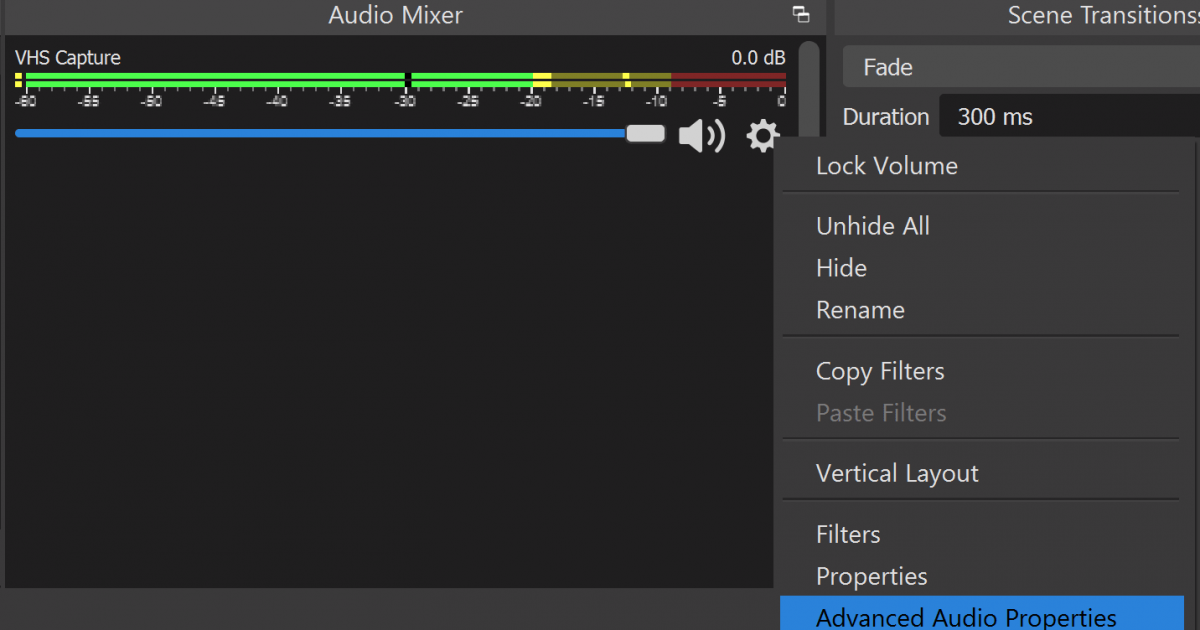
Task: Select Hide in the context menu
Action: [841, 268]
